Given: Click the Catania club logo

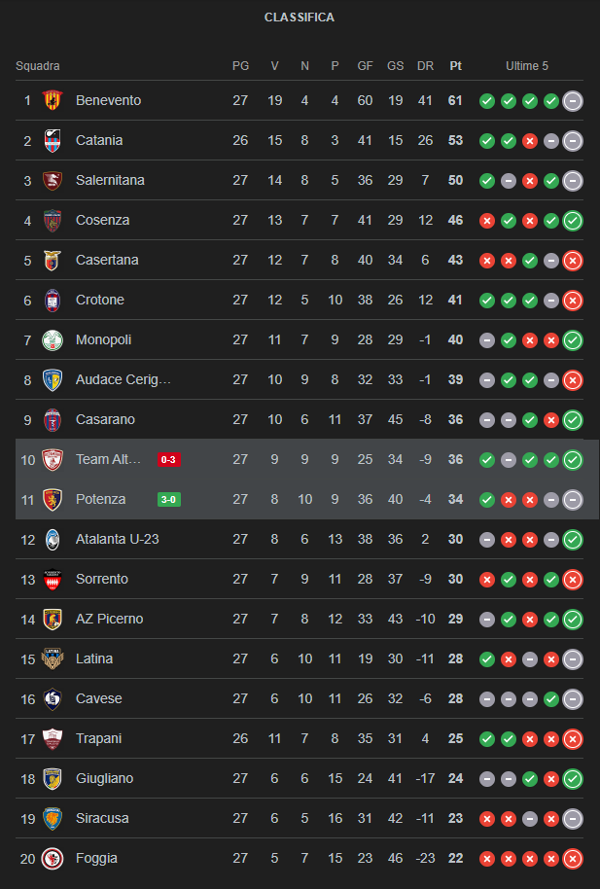Looking at the screenshot, I should (52, 140).
